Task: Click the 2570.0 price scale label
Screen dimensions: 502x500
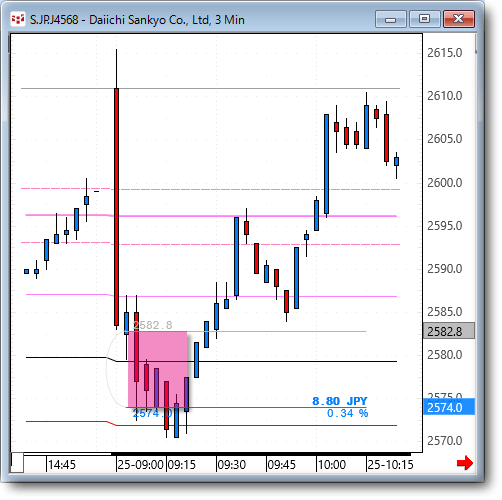Action: (x=445, y=441)
